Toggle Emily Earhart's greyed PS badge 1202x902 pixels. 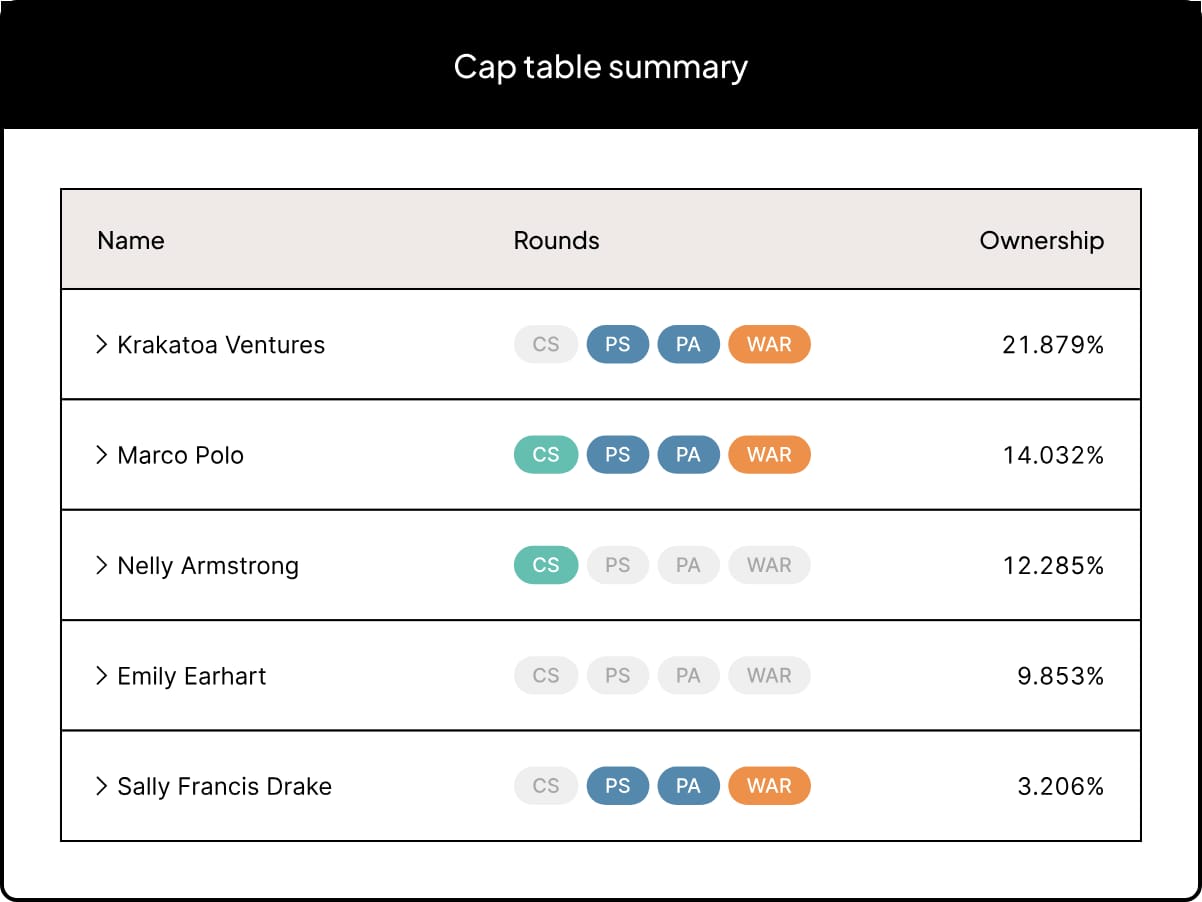(x=618, y=676)
